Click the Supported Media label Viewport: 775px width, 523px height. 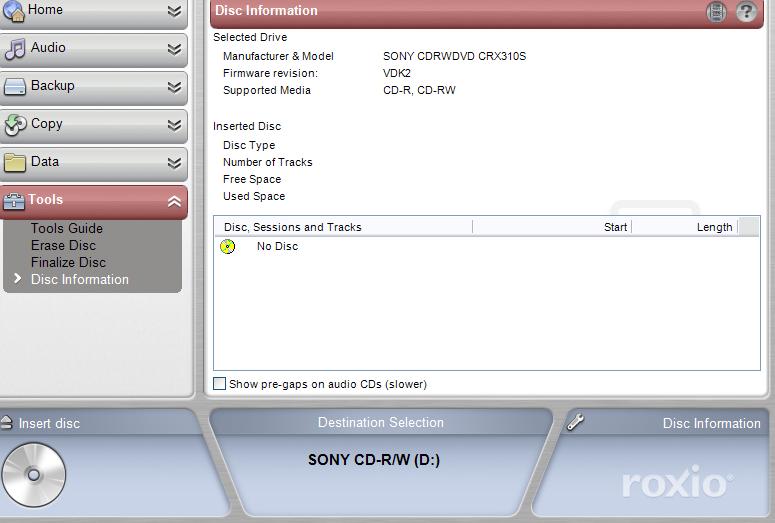pos(267,90)
